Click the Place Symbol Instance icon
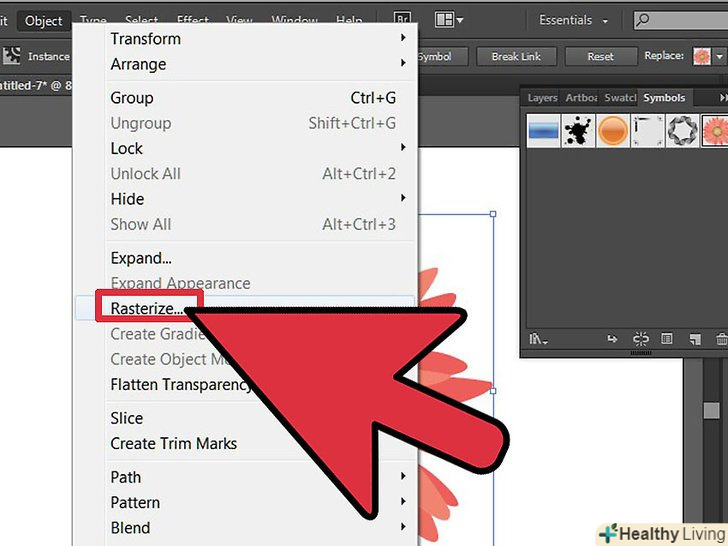Viewport: 728px width, 546px height. pyautogui.click(x=612, y=339)
